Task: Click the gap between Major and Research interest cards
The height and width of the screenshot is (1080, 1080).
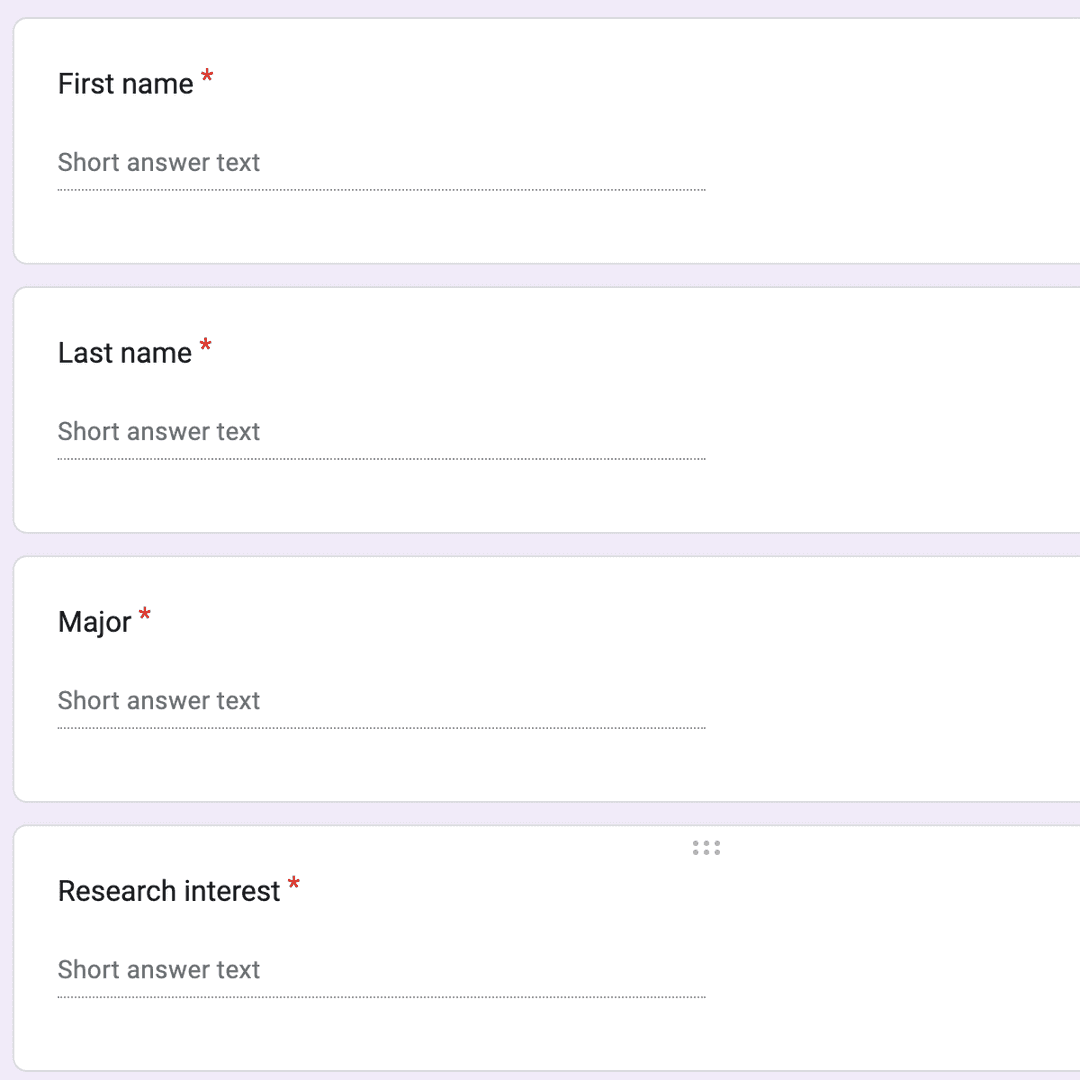Action: click(x=540, y=814)
